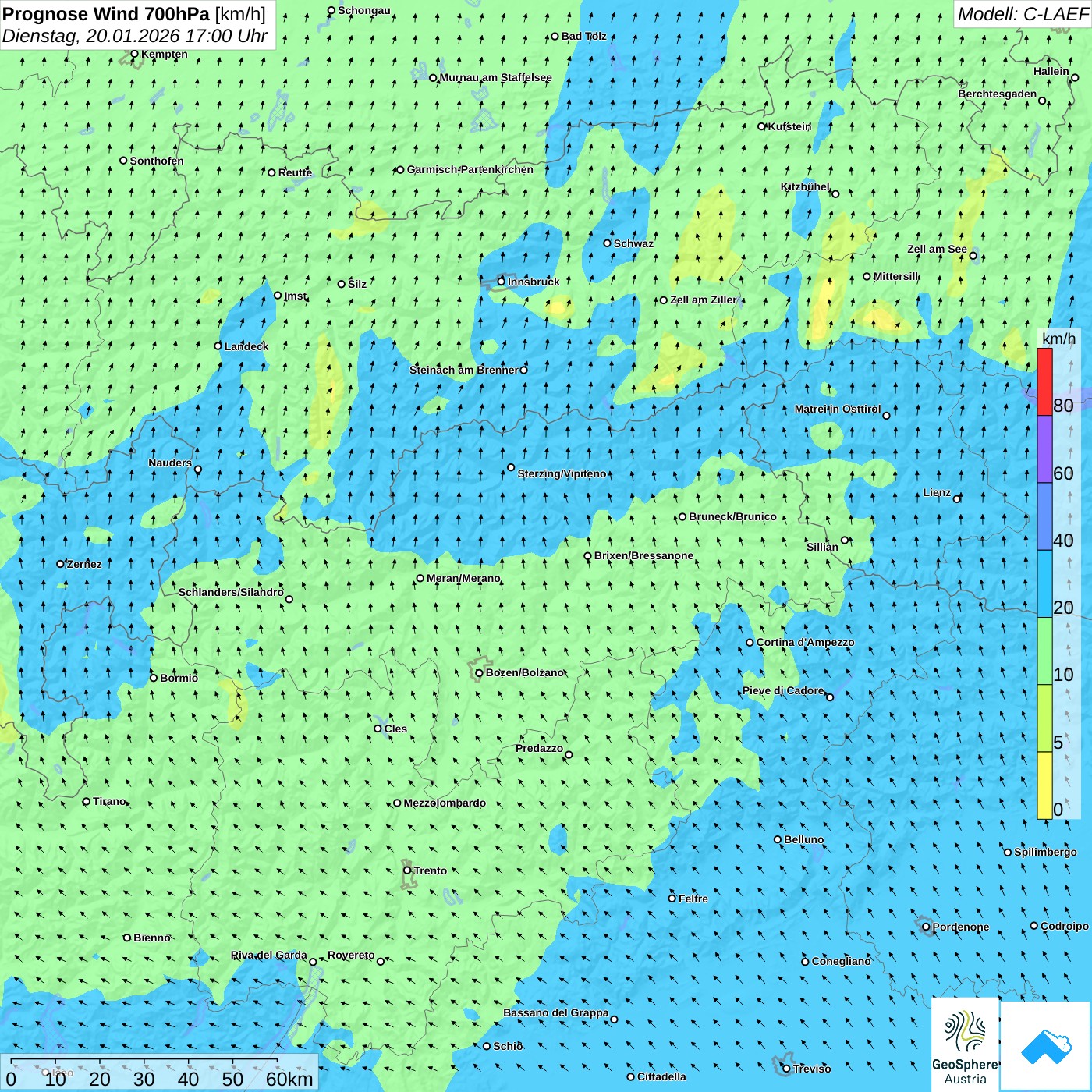1092x1092 pixels.
Task: Click the GeoSphere Austria logo
Action: (965, 1044)
